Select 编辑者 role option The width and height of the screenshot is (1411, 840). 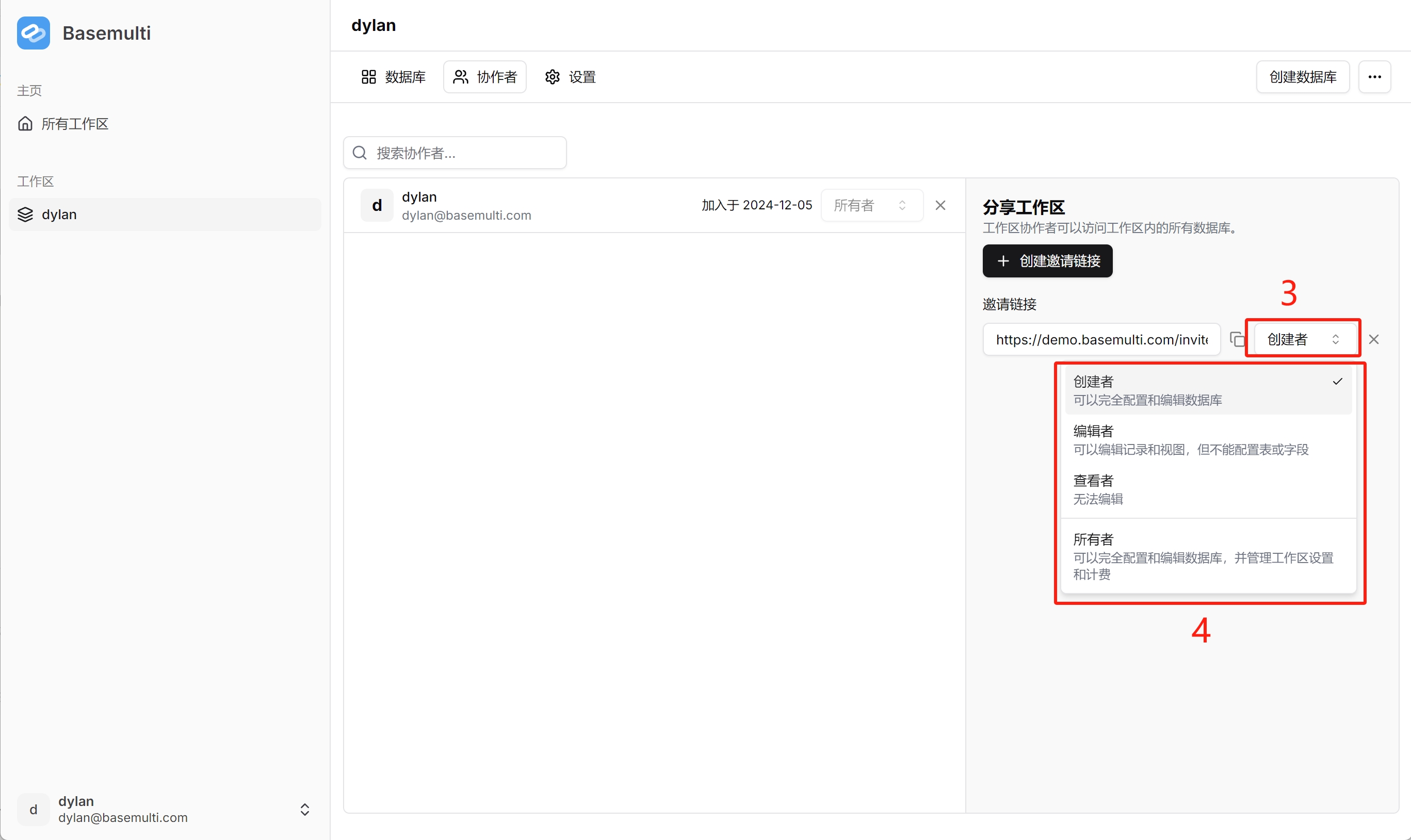(x=1208, y=440)
